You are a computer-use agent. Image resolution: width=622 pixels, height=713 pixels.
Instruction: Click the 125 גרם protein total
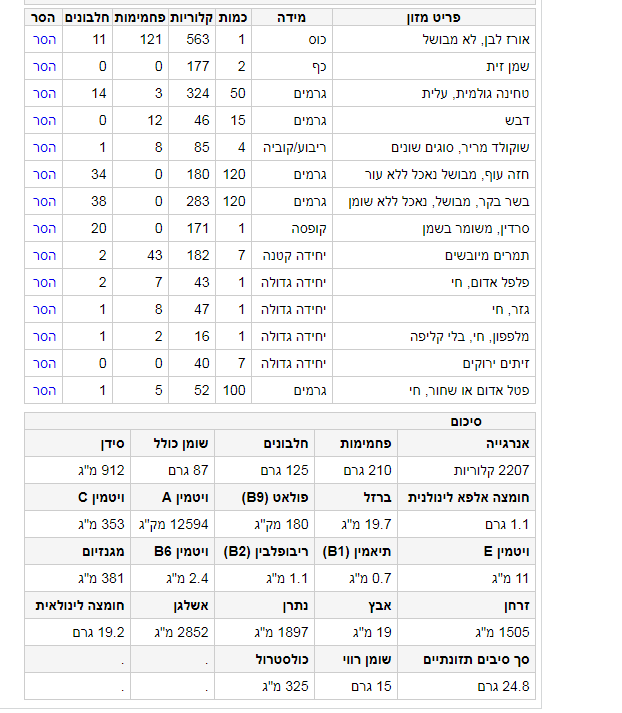285,471
